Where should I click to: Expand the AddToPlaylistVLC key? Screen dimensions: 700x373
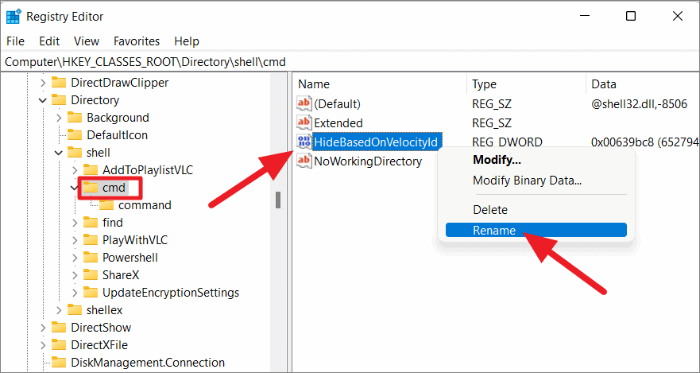[x=75, y=170]
